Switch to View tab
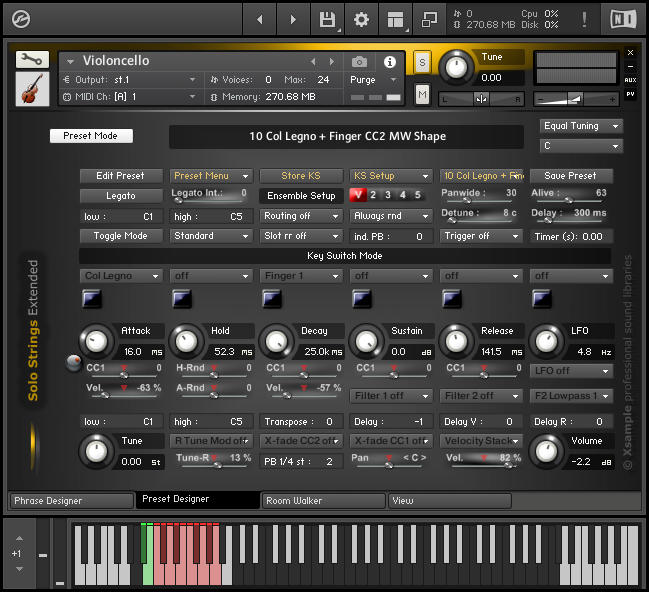Viewport: 649px width, 592px height. pyautogui.click(x=450, y=501)
